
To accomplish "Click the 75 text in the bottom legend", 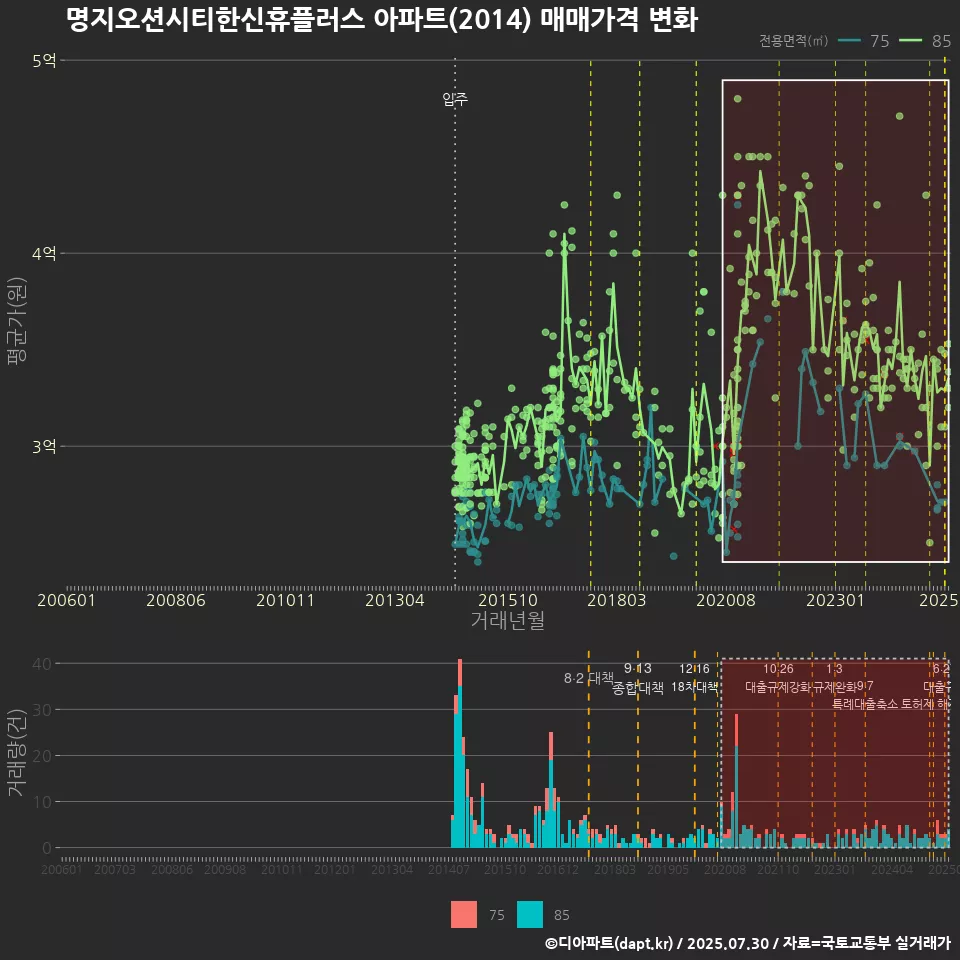I will [497, 915].
